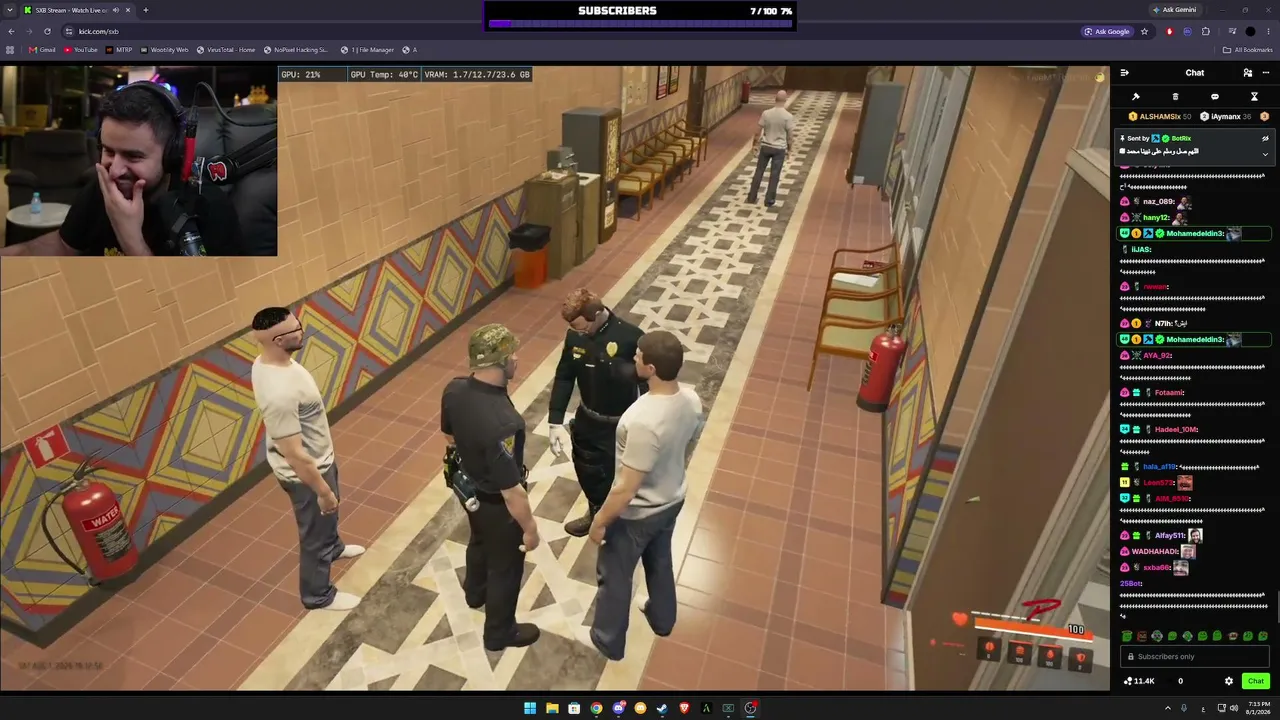Open the bookmarks apps grid icon
Image resolution: width=1280 pixels, height=720 pixels.
(10, 50)
